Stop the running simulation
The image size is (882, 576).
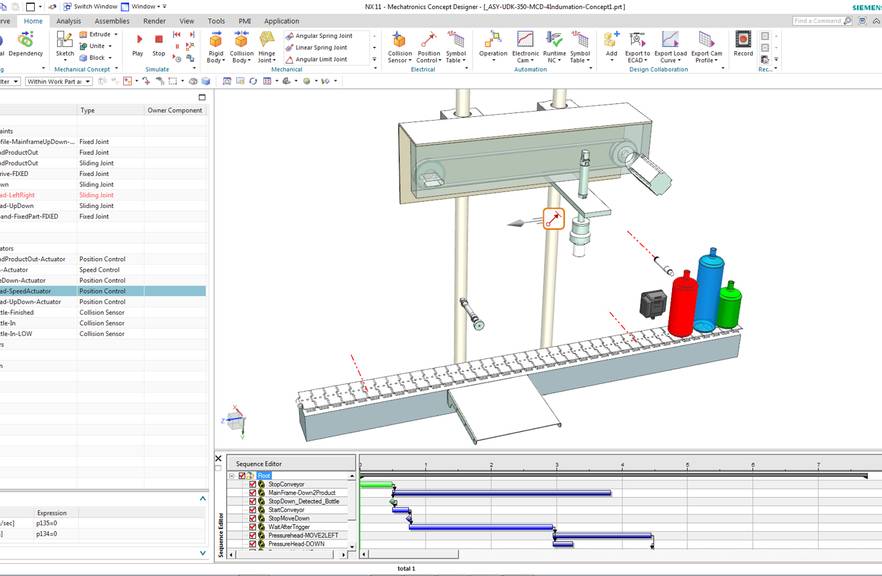[158, 40]
